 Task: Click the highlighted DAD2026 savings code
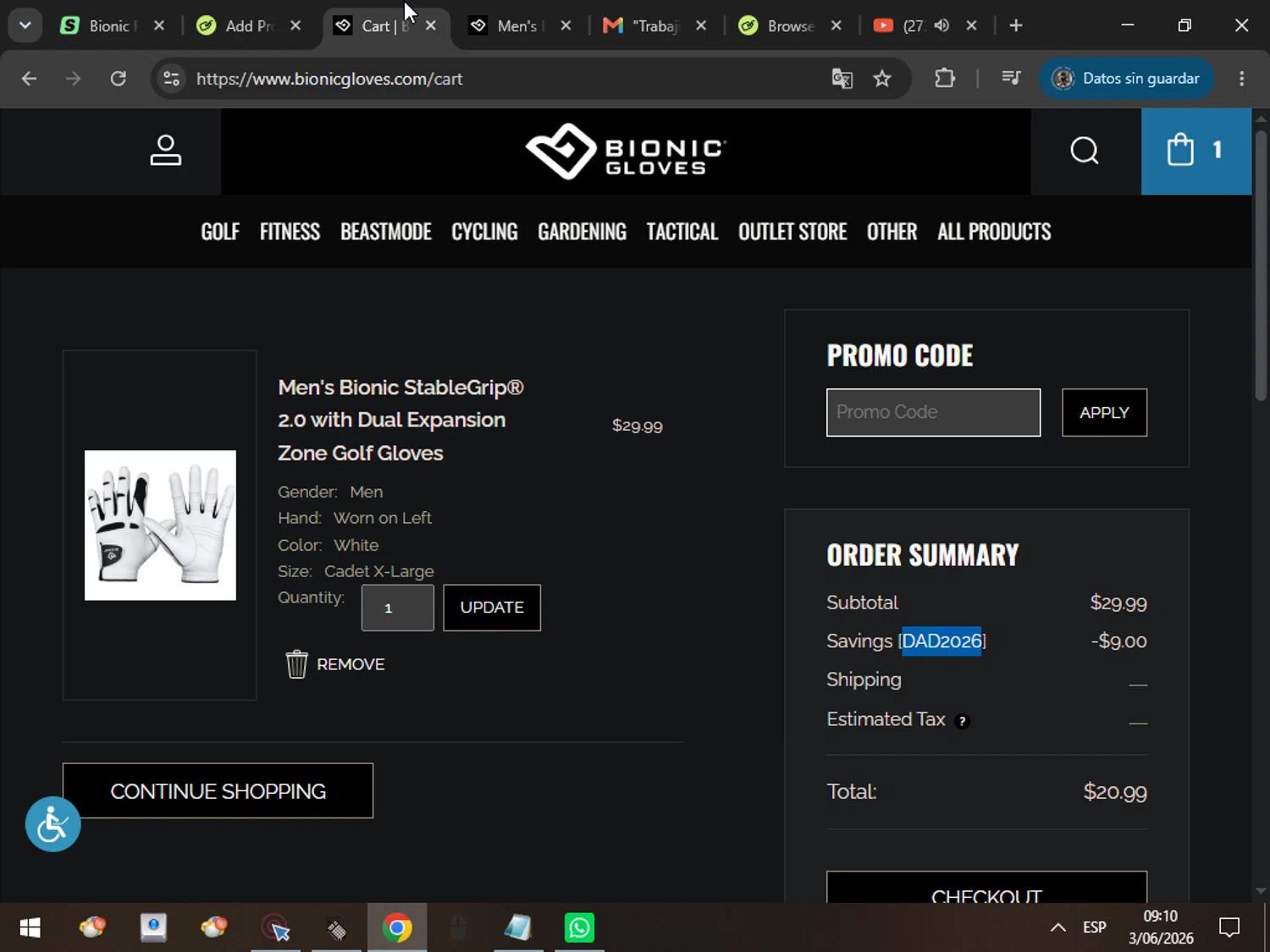[x=941, y=641]
